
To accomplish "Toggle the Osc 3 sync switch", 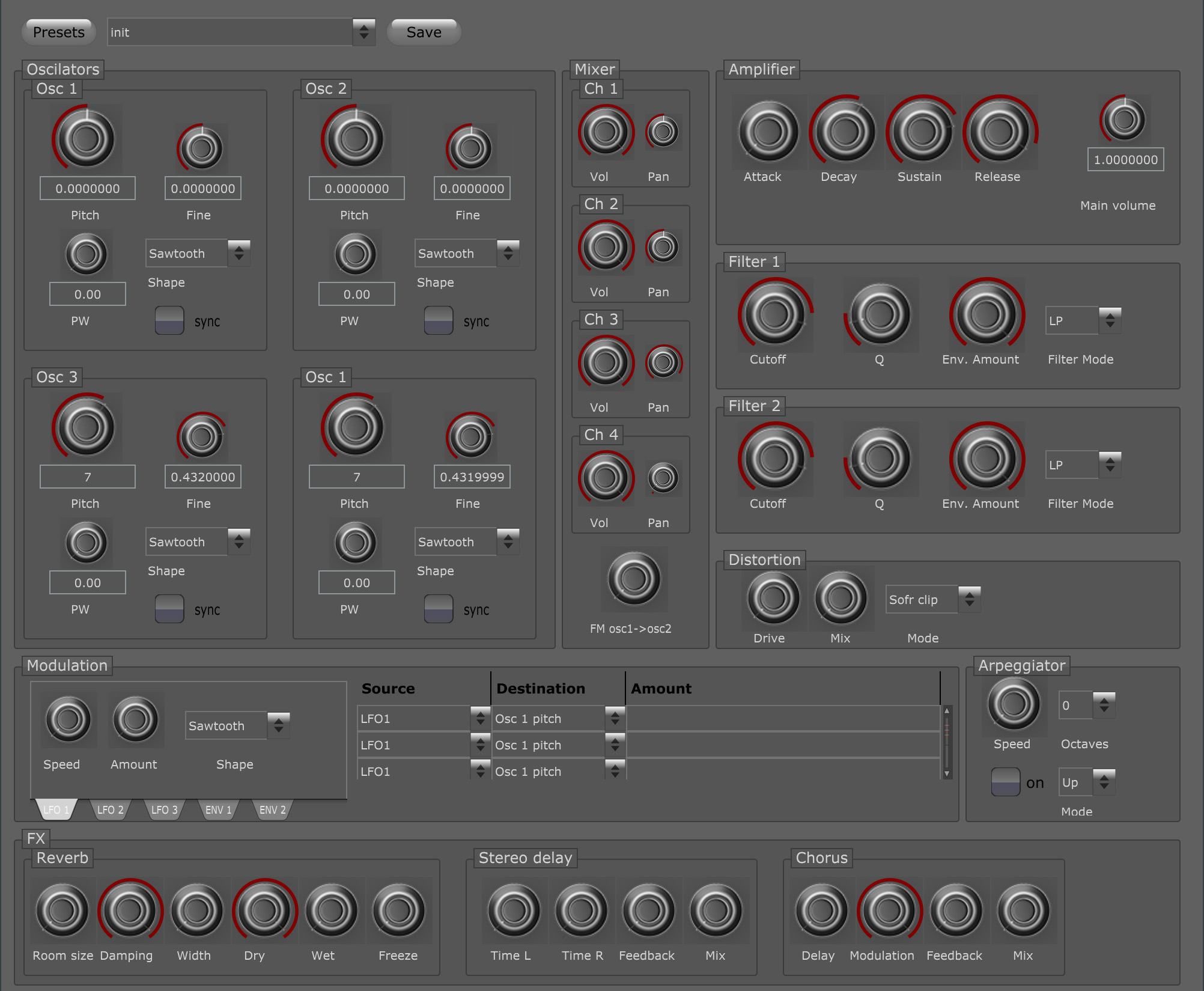I will click(x=169, y=609).
